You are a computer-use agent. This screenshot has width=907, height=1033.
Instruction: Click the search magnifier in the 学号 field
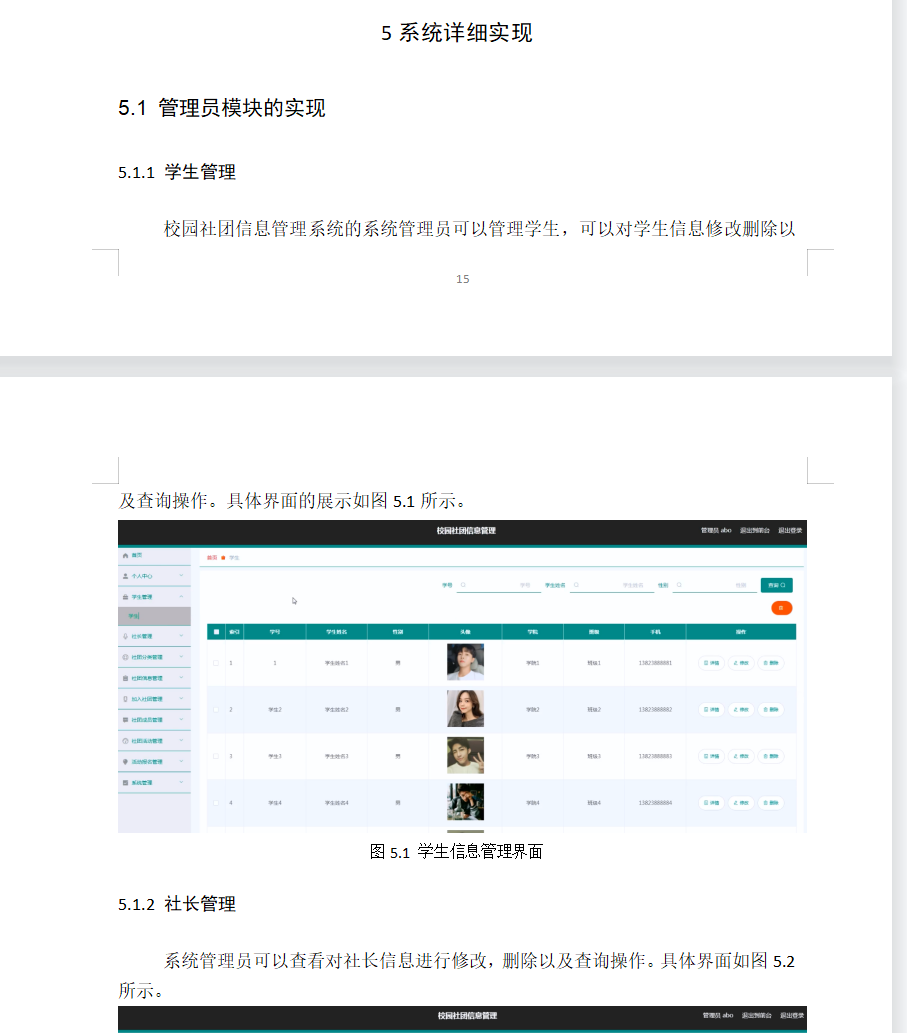(462, 586)
